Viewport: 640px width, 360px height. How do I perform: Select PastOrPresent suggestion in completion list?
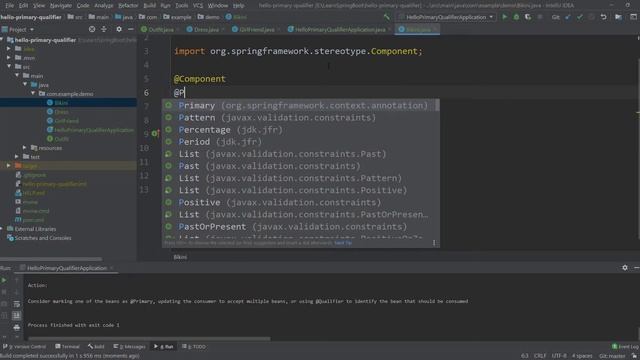298,227
